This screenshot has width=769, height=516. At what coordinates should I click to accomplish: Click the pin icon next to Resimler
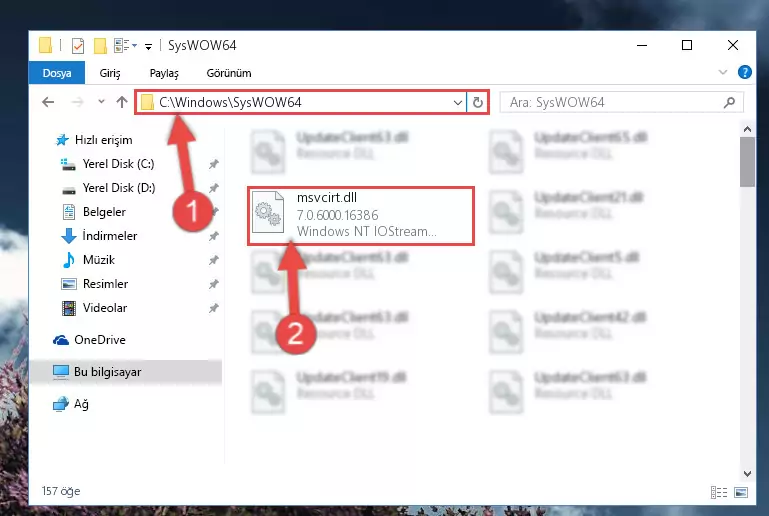(x=213, y=284)
